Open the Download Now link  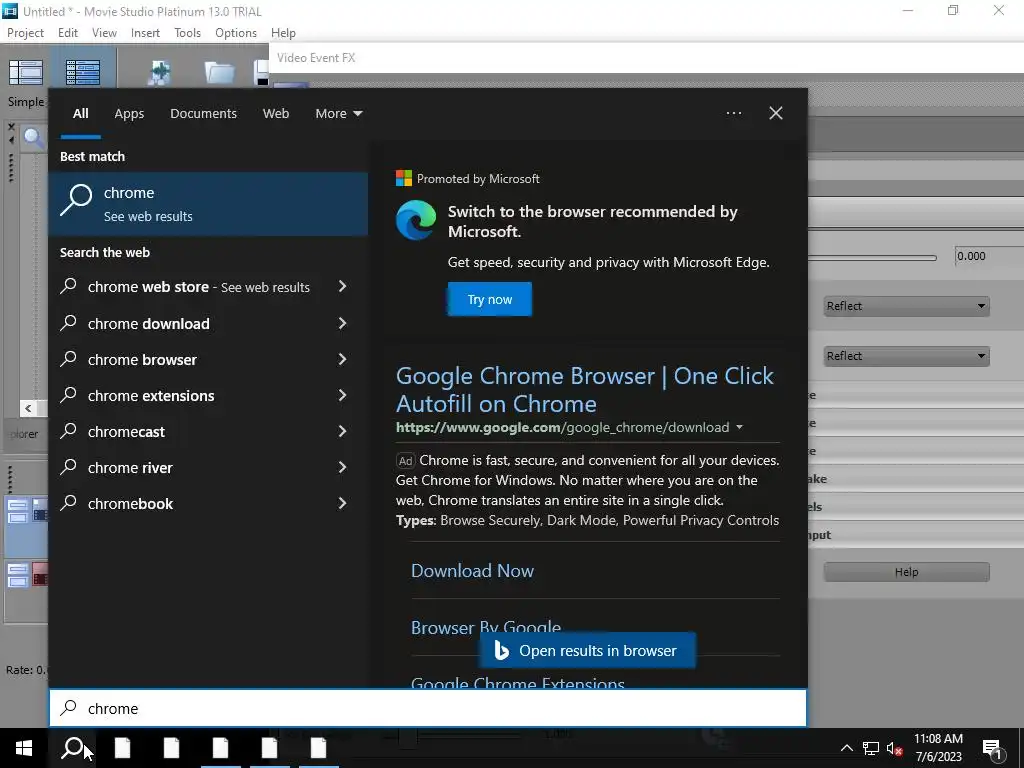(x=472, y=570)
